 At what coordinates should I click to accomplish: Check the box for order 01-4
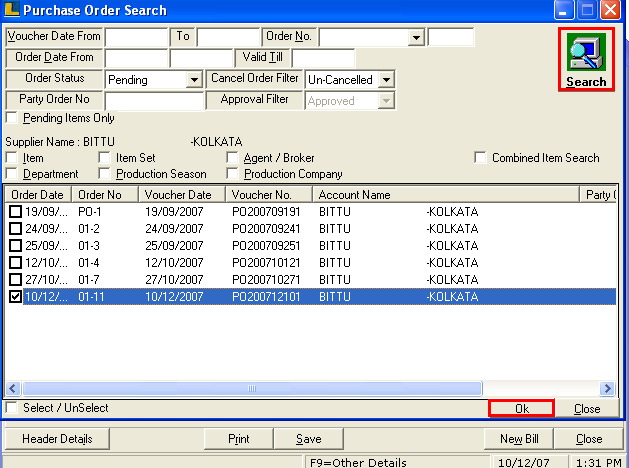click(x=15, y=263)
